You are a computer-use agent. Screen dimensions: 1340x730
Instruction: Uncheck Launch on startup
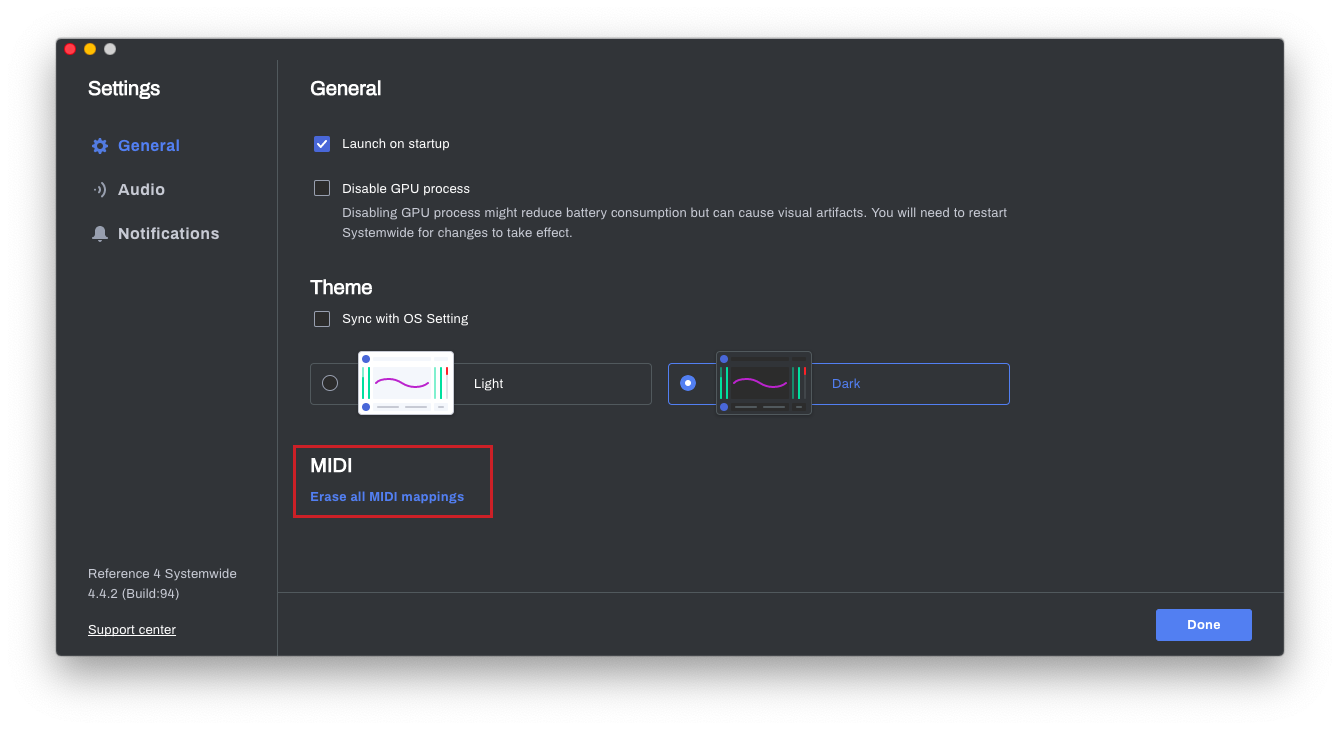pyautogui.click(x=322, y=144)
